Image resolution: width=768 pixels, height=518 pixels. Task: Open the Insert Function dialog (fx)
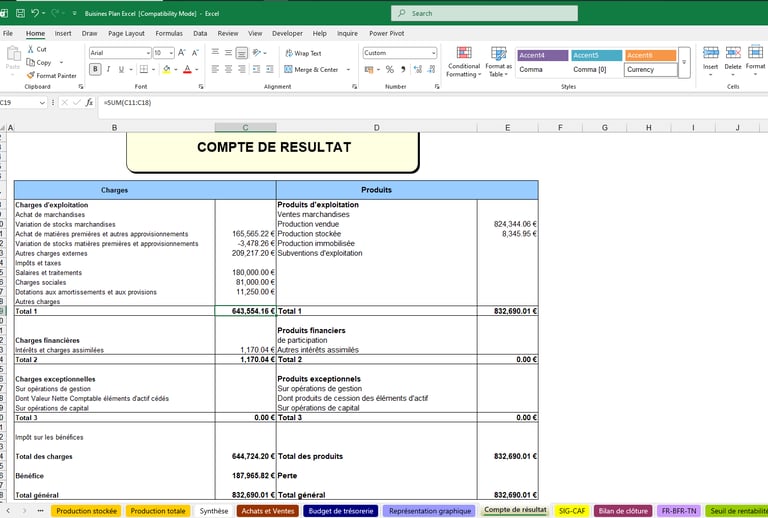89,102
